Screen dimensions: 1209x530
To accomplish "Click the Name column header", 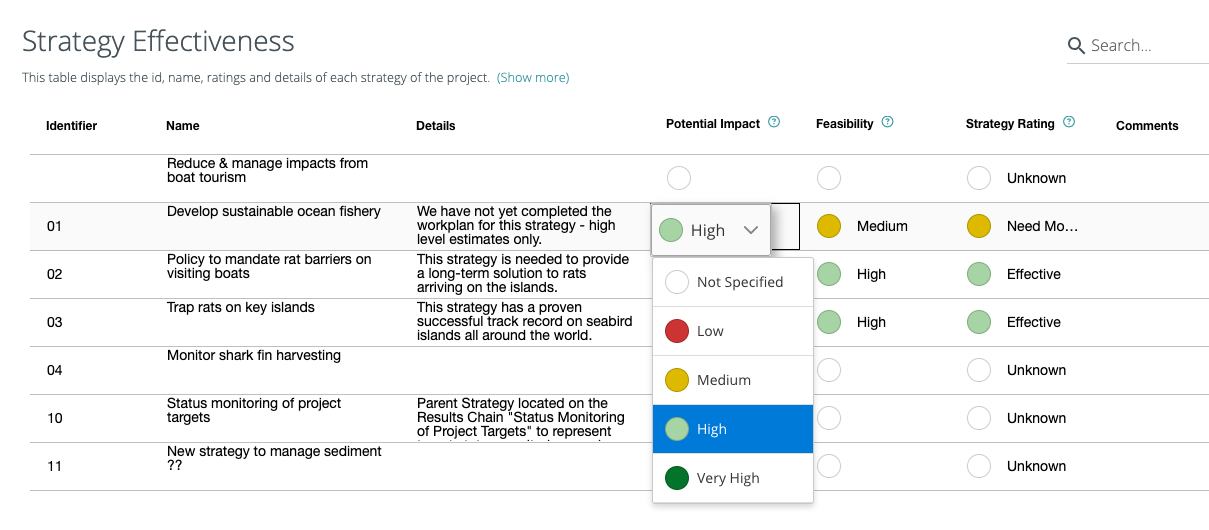I will point(183,126).
